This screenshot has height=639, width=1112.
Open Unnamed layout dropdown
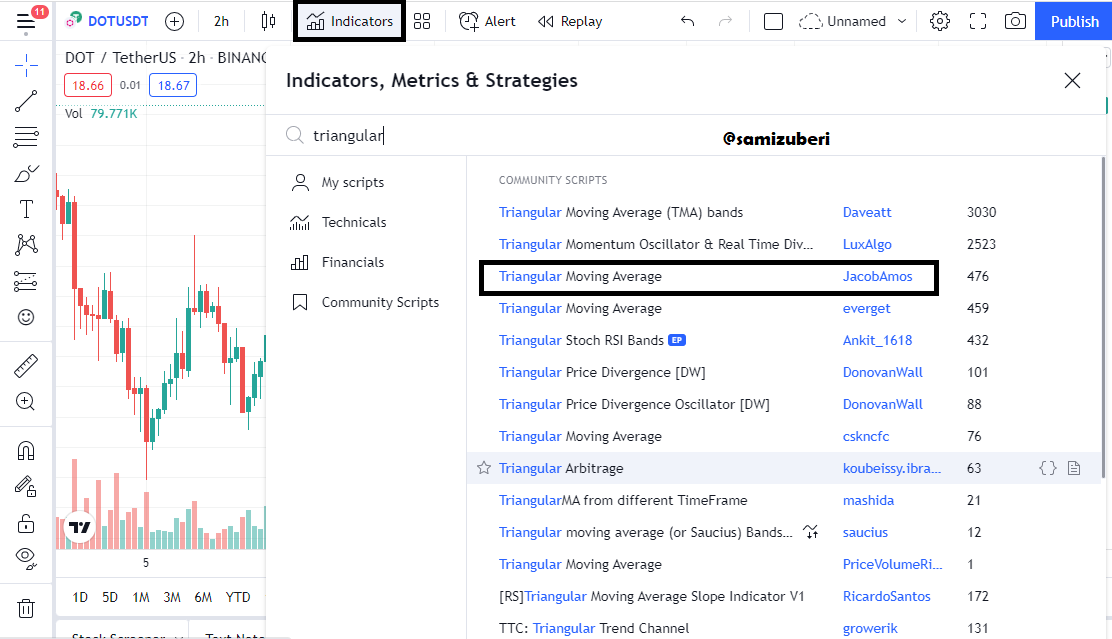853,21
